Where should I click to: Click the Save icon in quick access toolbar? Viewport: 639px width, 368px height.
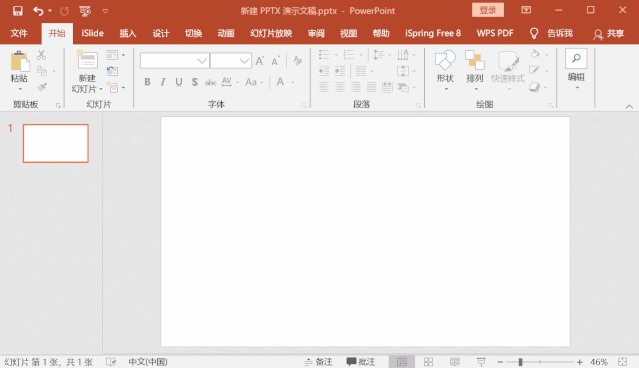(18, 11)
